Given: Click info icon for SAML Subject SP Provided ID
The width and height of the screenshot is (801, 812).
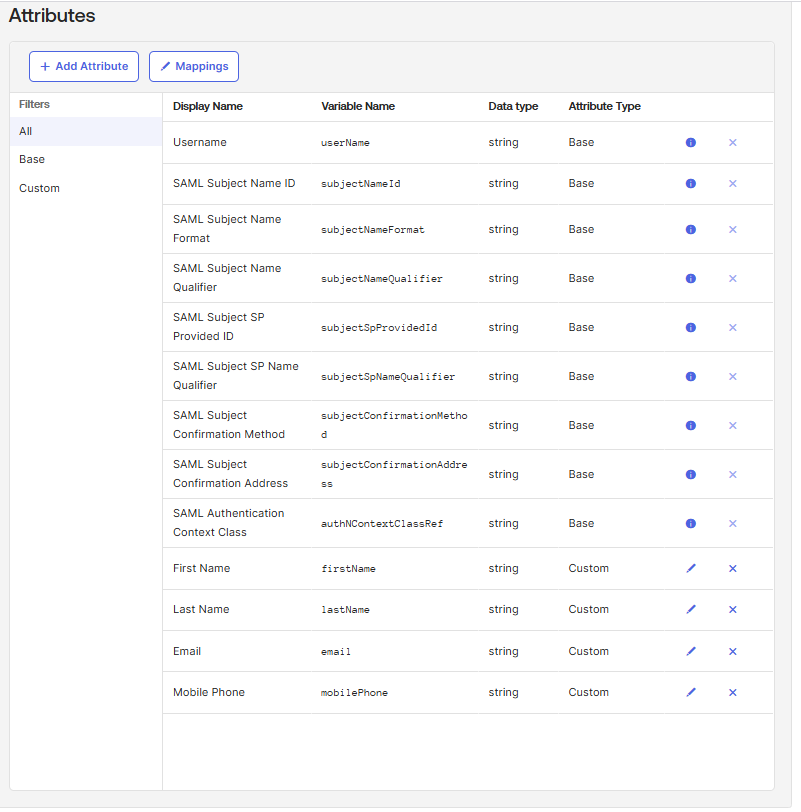Looking at the screenshot, I should coord(691,327).
